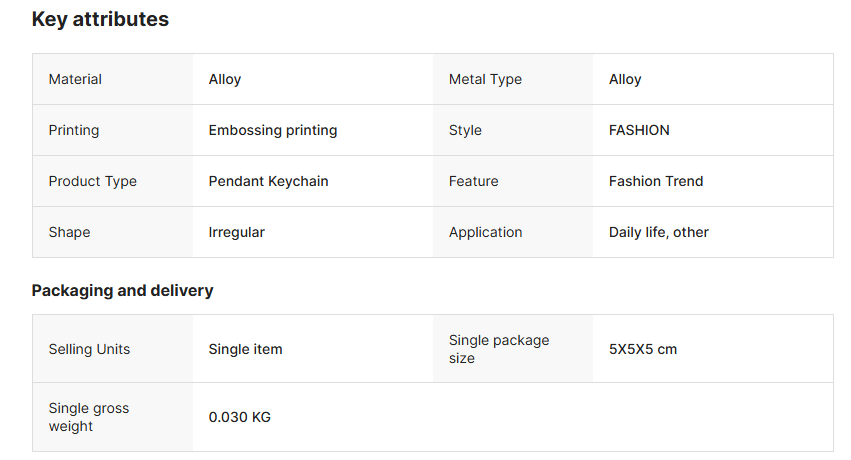Select the Alloy value beside Metal Type

(625, 79)
